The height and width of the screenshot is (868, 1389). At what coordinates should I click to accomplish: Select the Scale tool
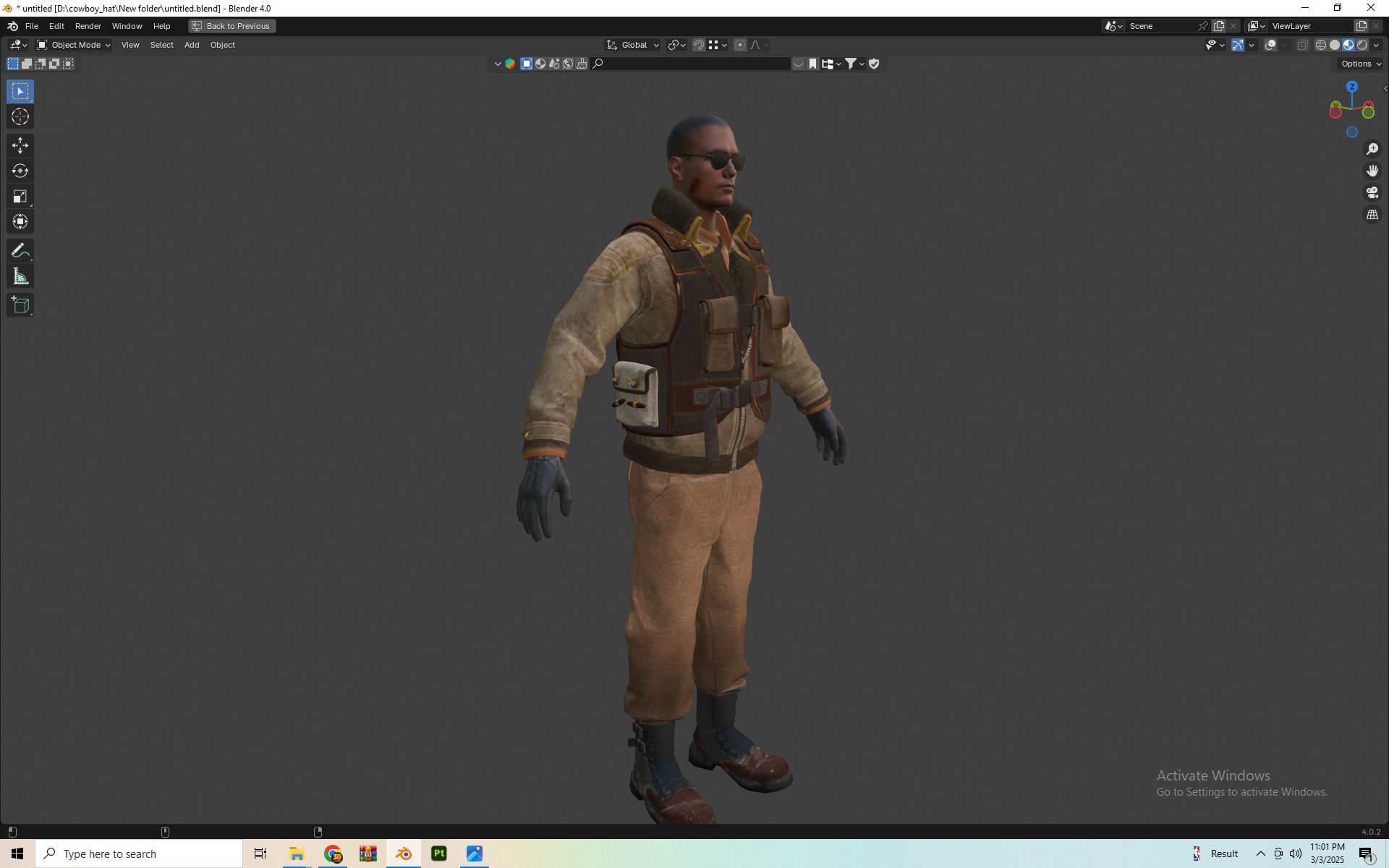20,196
